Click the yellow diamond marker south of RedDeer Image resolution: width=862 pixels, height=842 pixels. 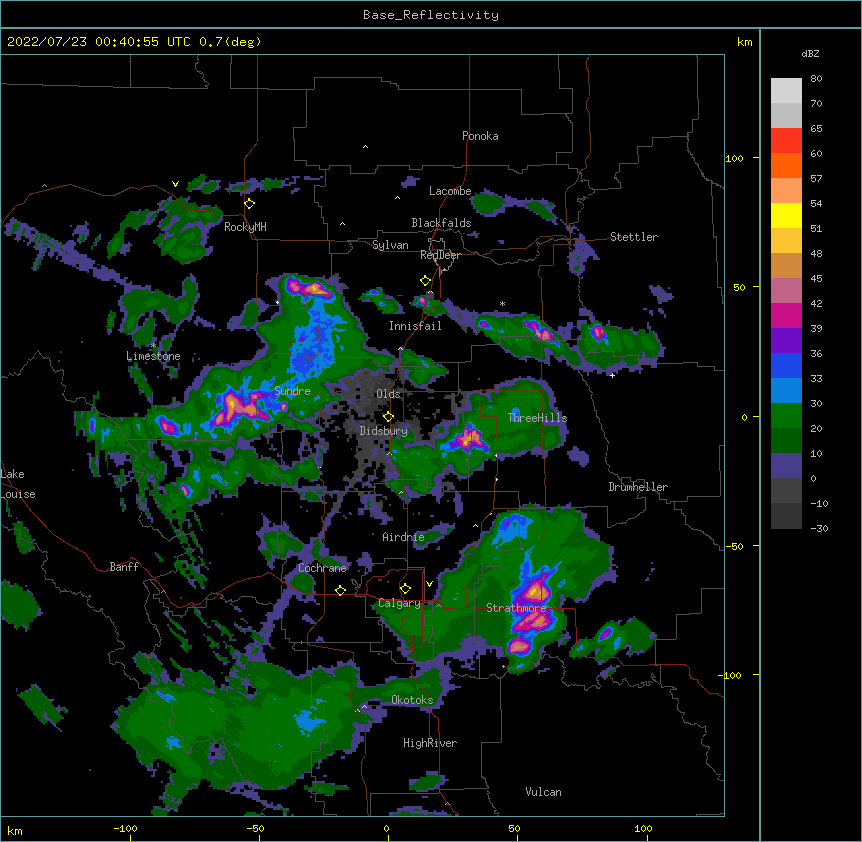tap(425, 281)
